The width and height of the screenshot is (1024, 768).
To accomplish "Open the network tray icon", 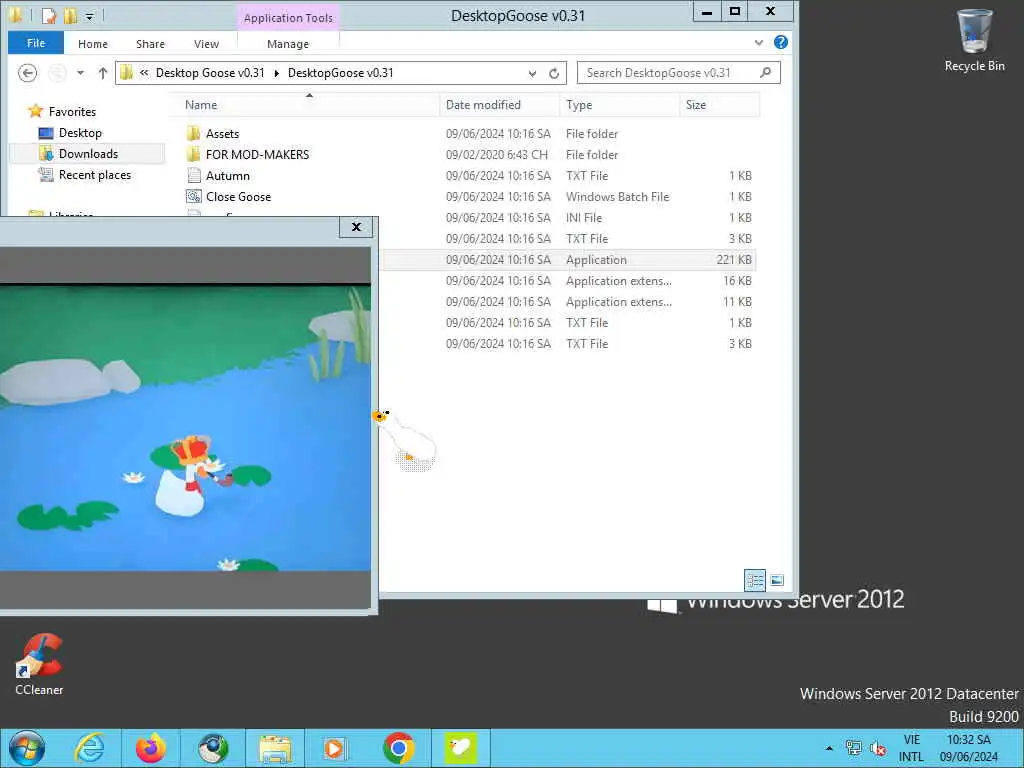I will (x=853, y=748).
